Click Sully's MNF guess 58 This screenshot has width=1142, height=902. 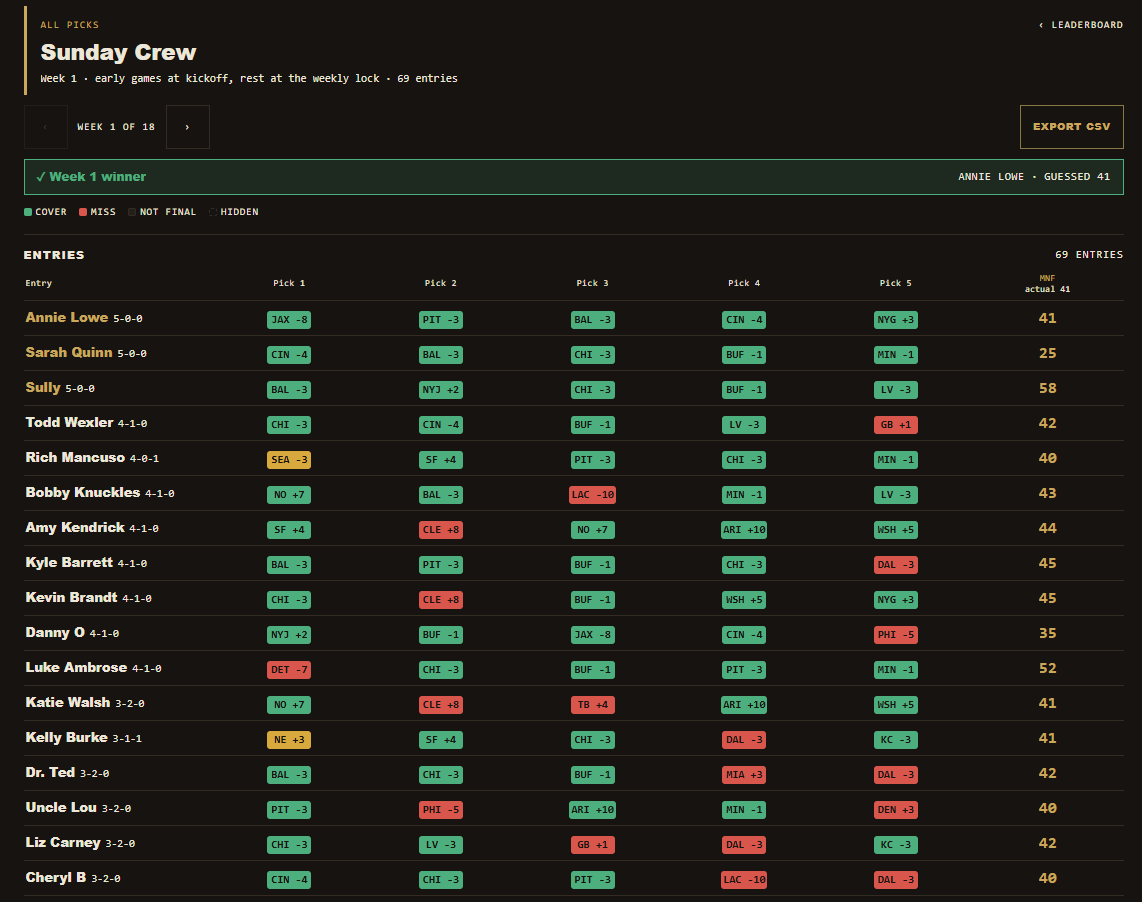tap(1047, 388)
